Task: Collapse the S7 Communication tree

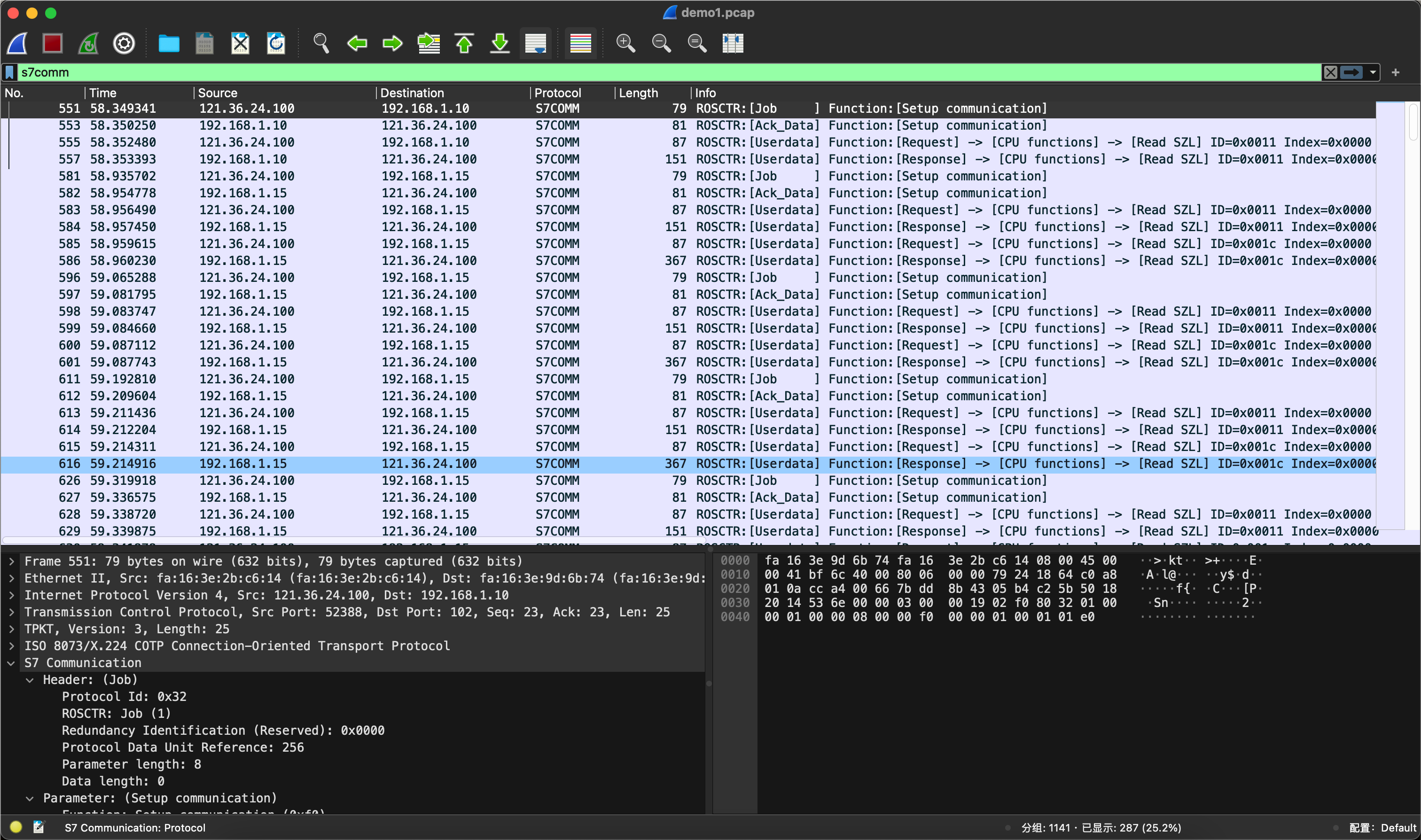Action: [11, 663]
